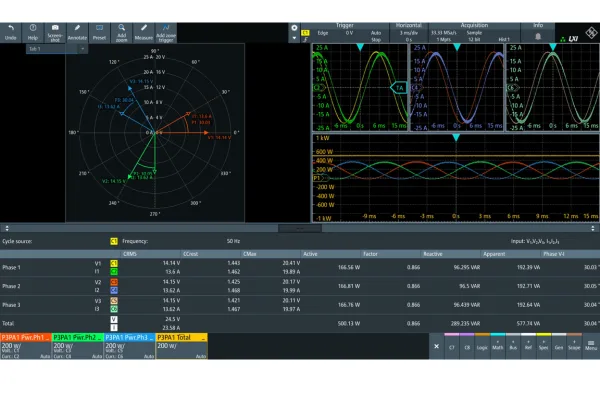Viewport: 600px width, 400px height.
Task: Open the Menu button at bottom right
Action: [591, 346]
